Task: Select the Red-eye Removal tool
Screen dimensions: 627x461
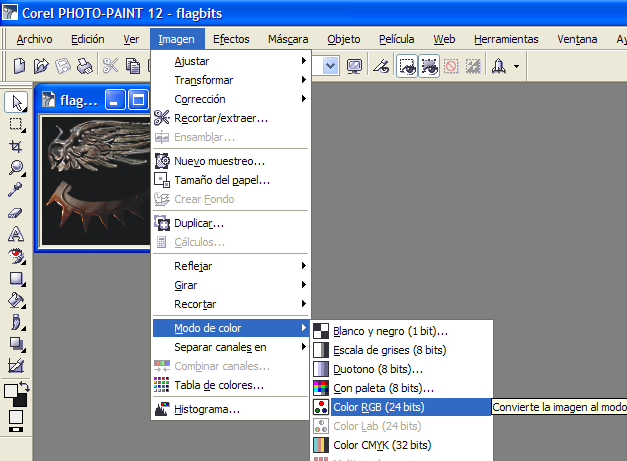Action: coord(16,256)
